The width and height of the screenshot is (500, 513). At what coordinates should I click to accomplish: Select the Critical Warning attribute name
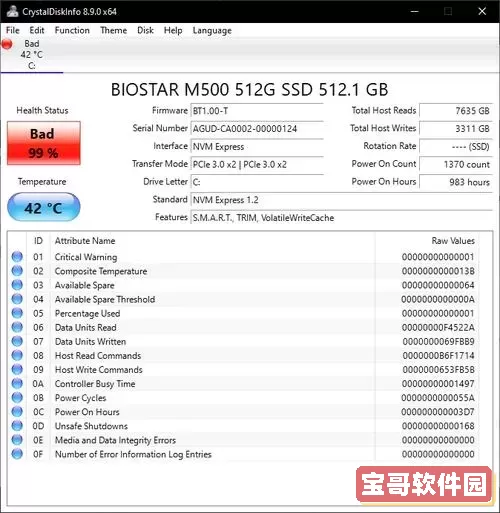[86, 257]
